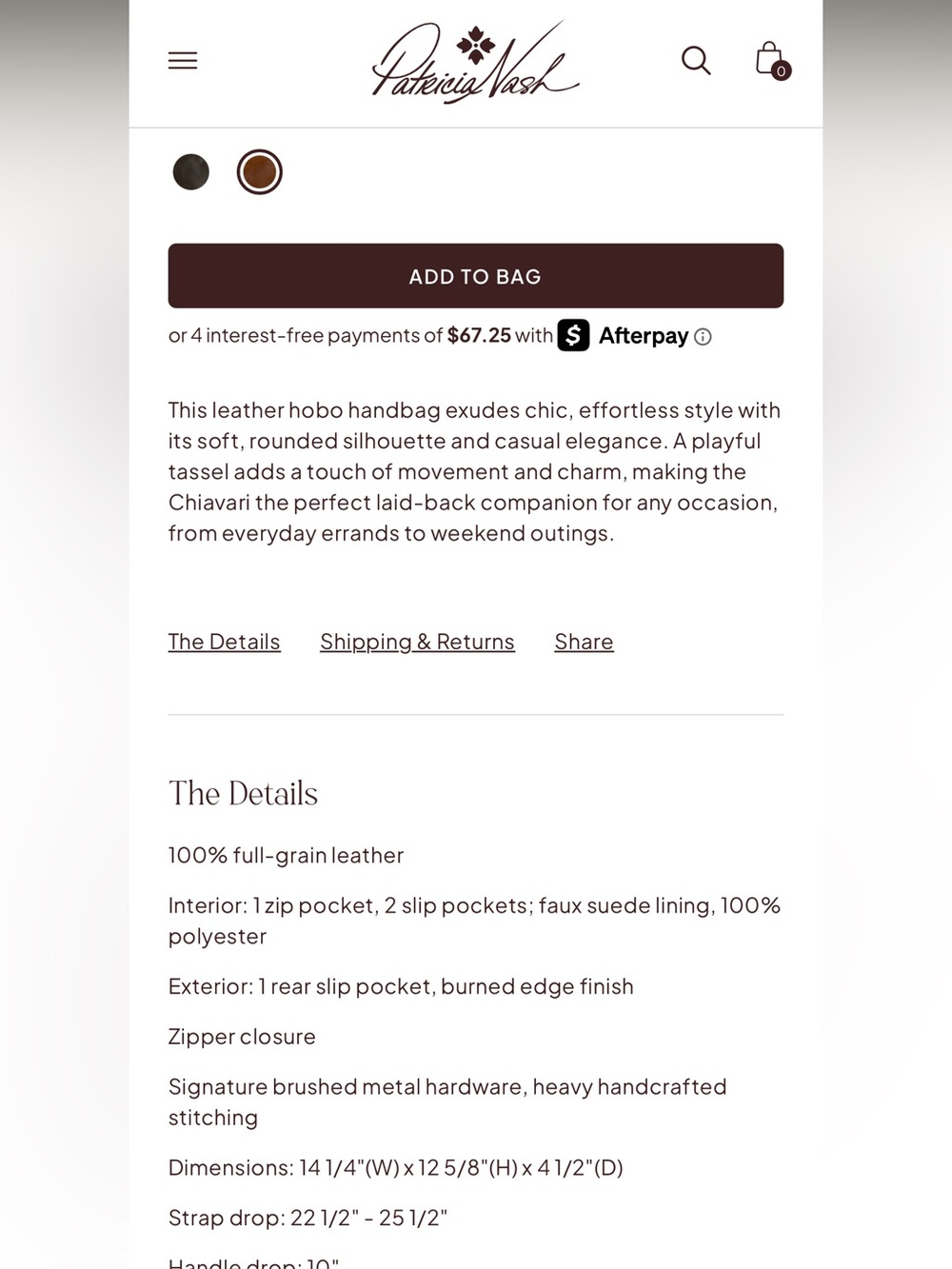Click the flower emblem in the logo
This screenshot has height=1269, width=952.
coord(476,46)
